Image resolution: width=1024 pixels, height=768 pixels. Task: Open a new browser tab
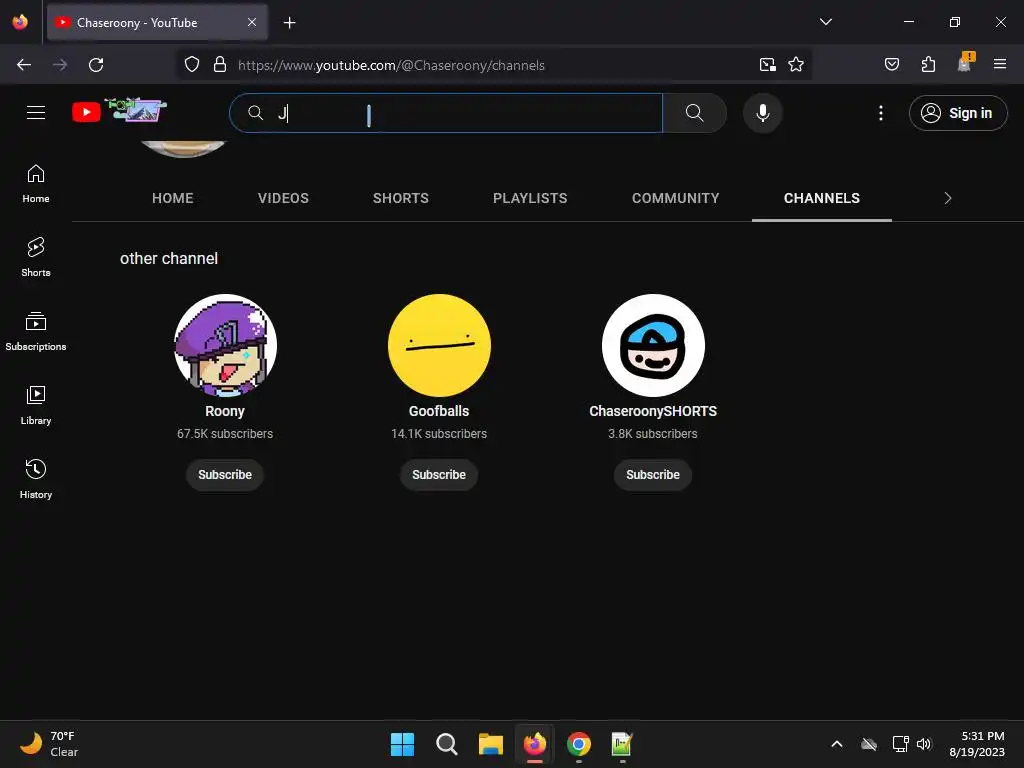pyautogui.click(x=289, y=23)
